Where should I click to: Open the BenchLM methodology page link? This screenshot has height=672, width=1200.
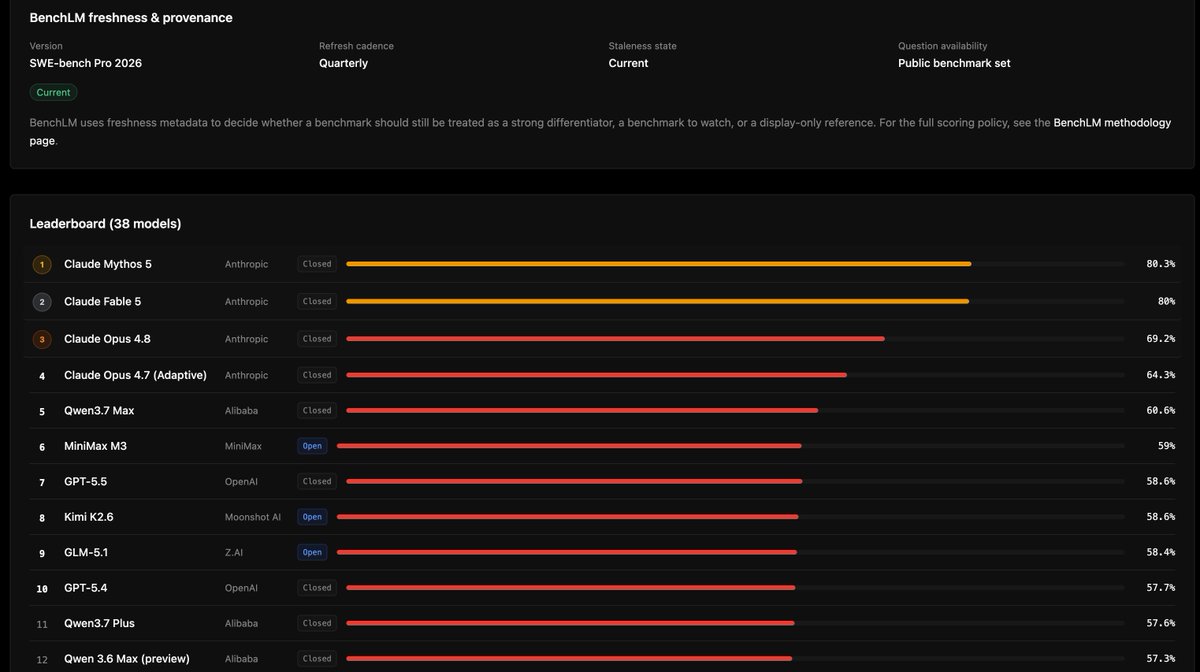[x=1112, y=122]
